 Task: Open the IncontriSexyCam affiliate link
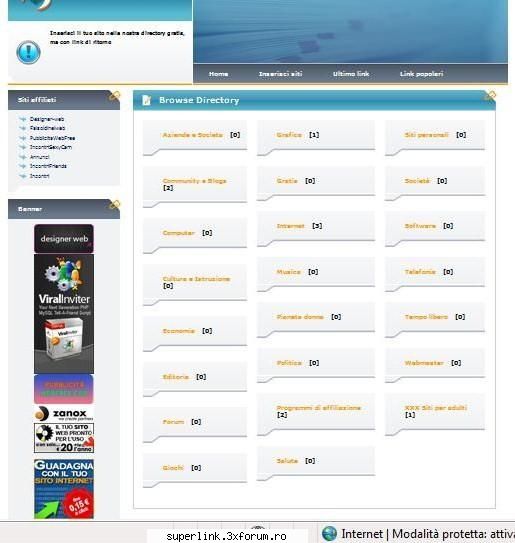click(x=51, y=147)
